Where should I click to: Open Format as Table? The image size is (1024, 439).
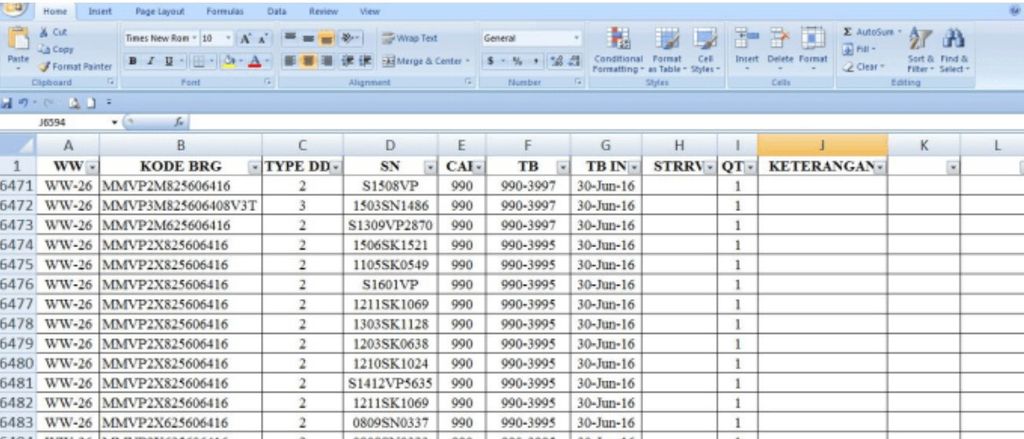click(667, 50)
